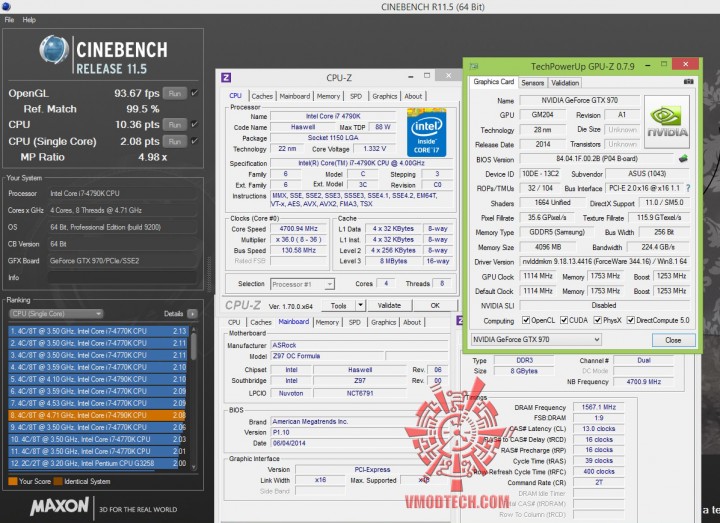Switch to Mainboard tab in top CPU-Z window
Image resolution: width=720 pixels, height=523 pixels.
[x=295, y=96]
